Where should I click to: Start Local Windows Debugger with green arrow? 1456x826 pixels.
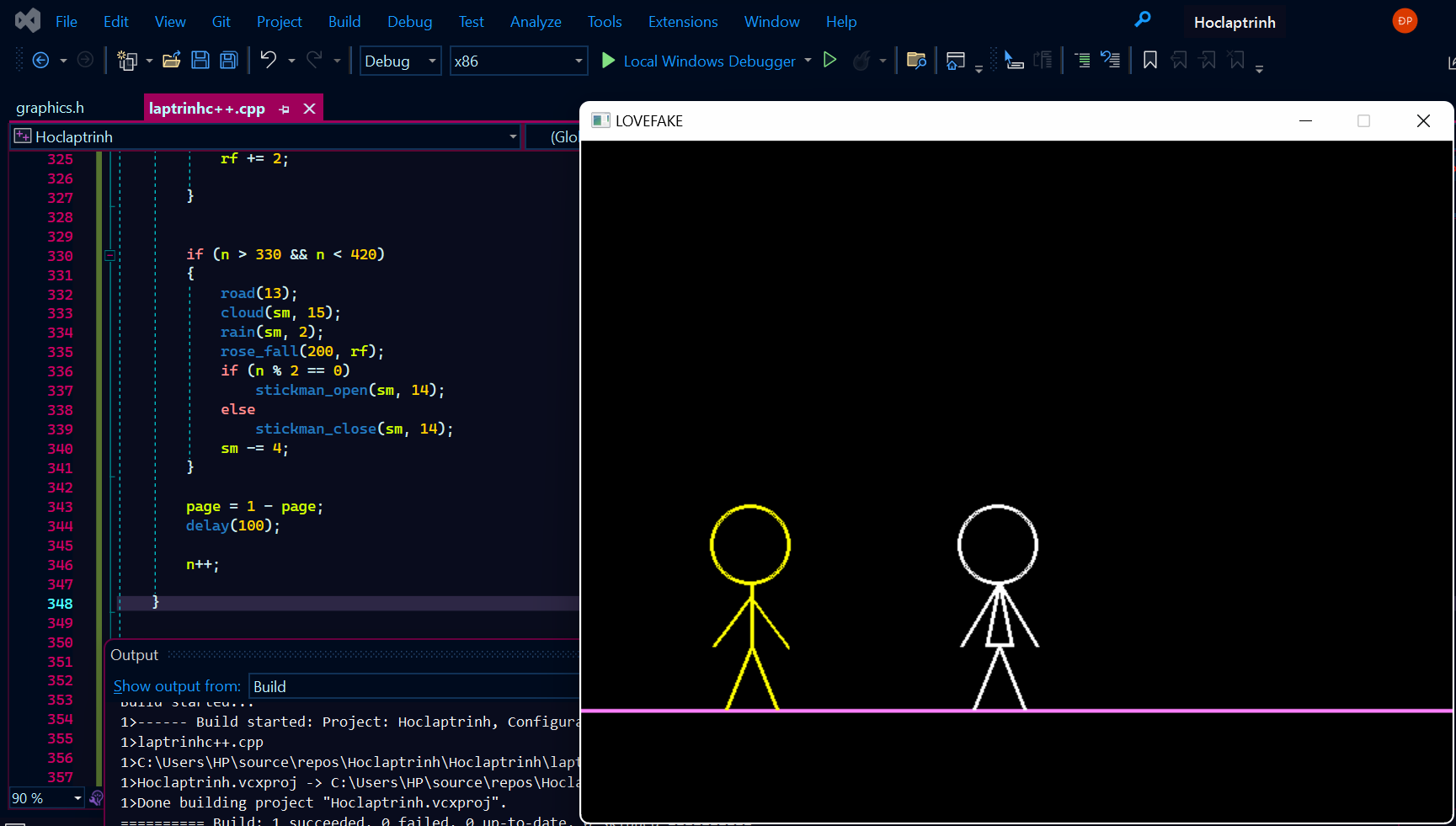point(609,61)
